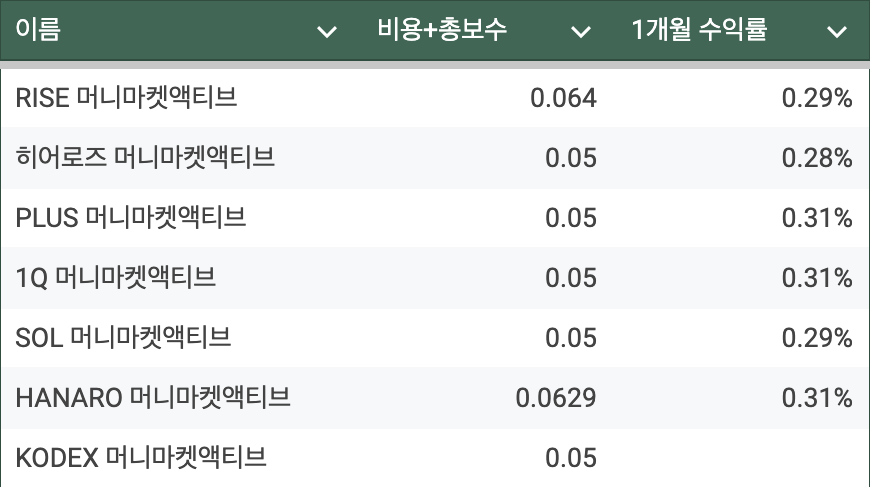Image resolution: width=870 pixels, height=487 pixels.
Task: Select the 히어로즈 머니마켓액티브 row name
Action: [145, 158]
